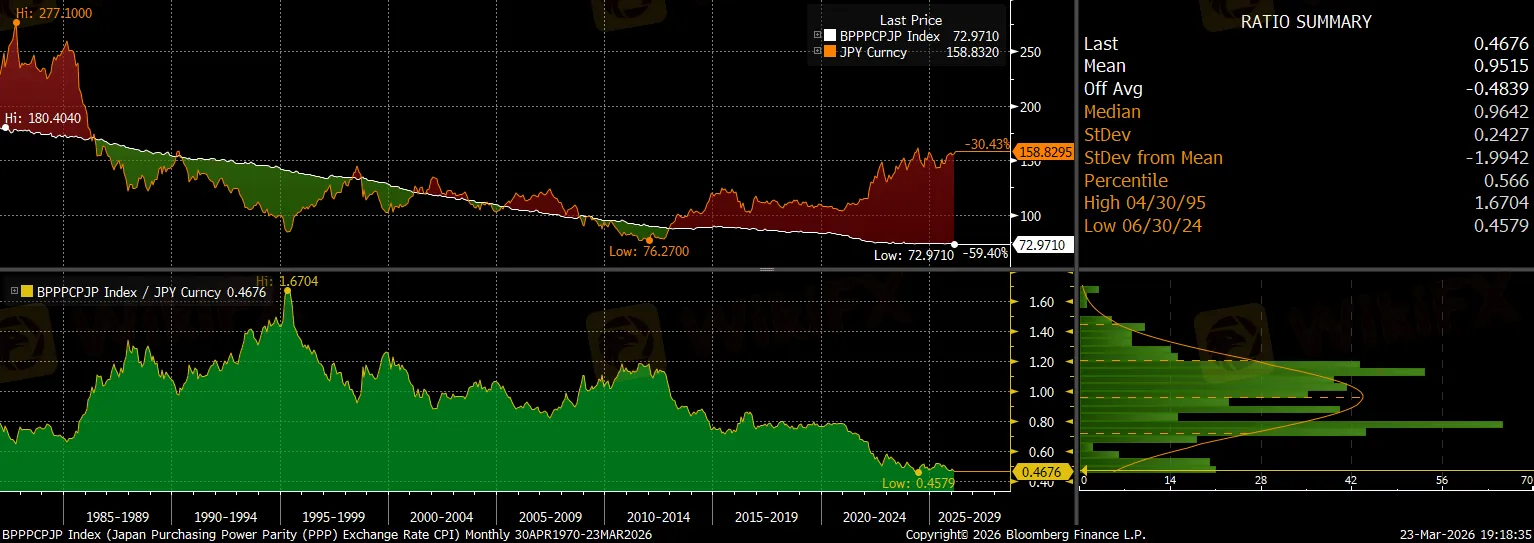
Task: Click the white 72.9710 axis price tag
Action: (x=1043, y=245)
